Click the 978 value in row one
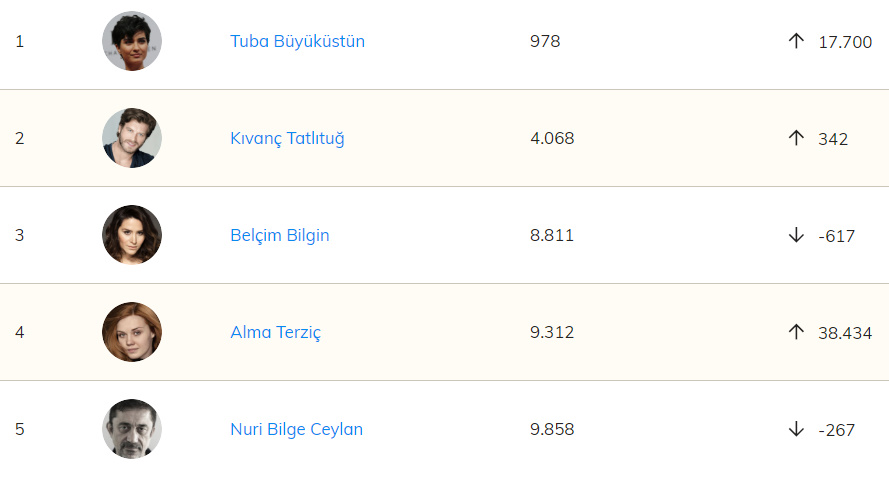889x477 pixels. click(x=545, y=41)
